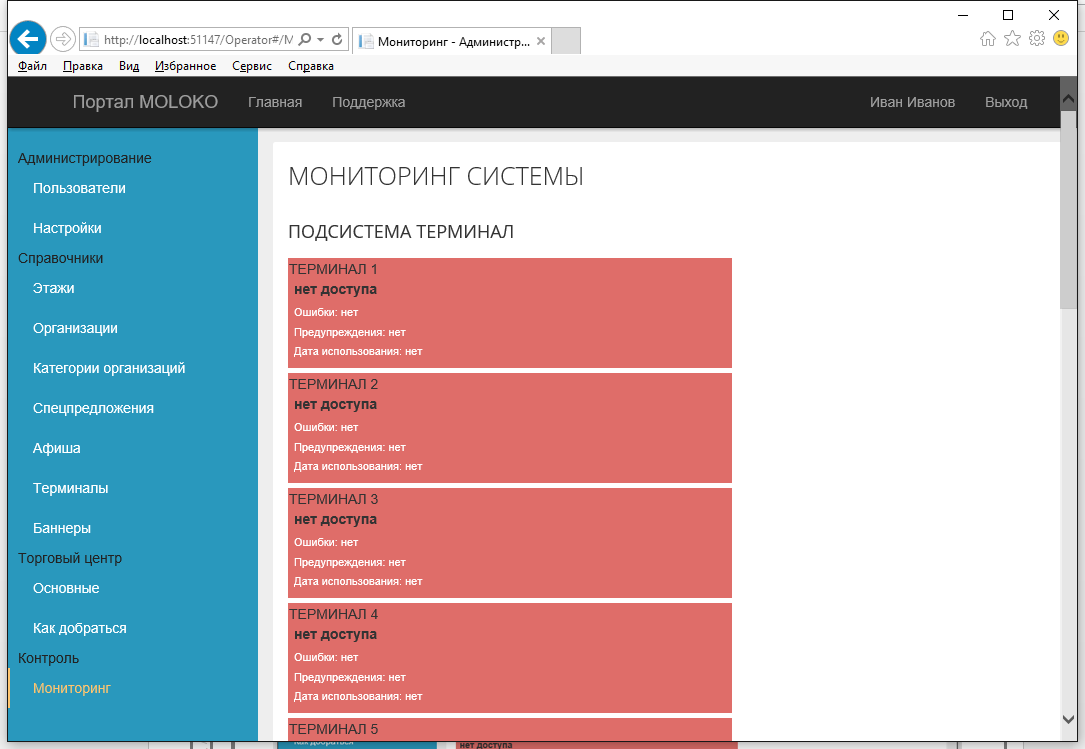Click the browser back arrow button
This screenshot has height=749, width=1085.
click(28, 38)
